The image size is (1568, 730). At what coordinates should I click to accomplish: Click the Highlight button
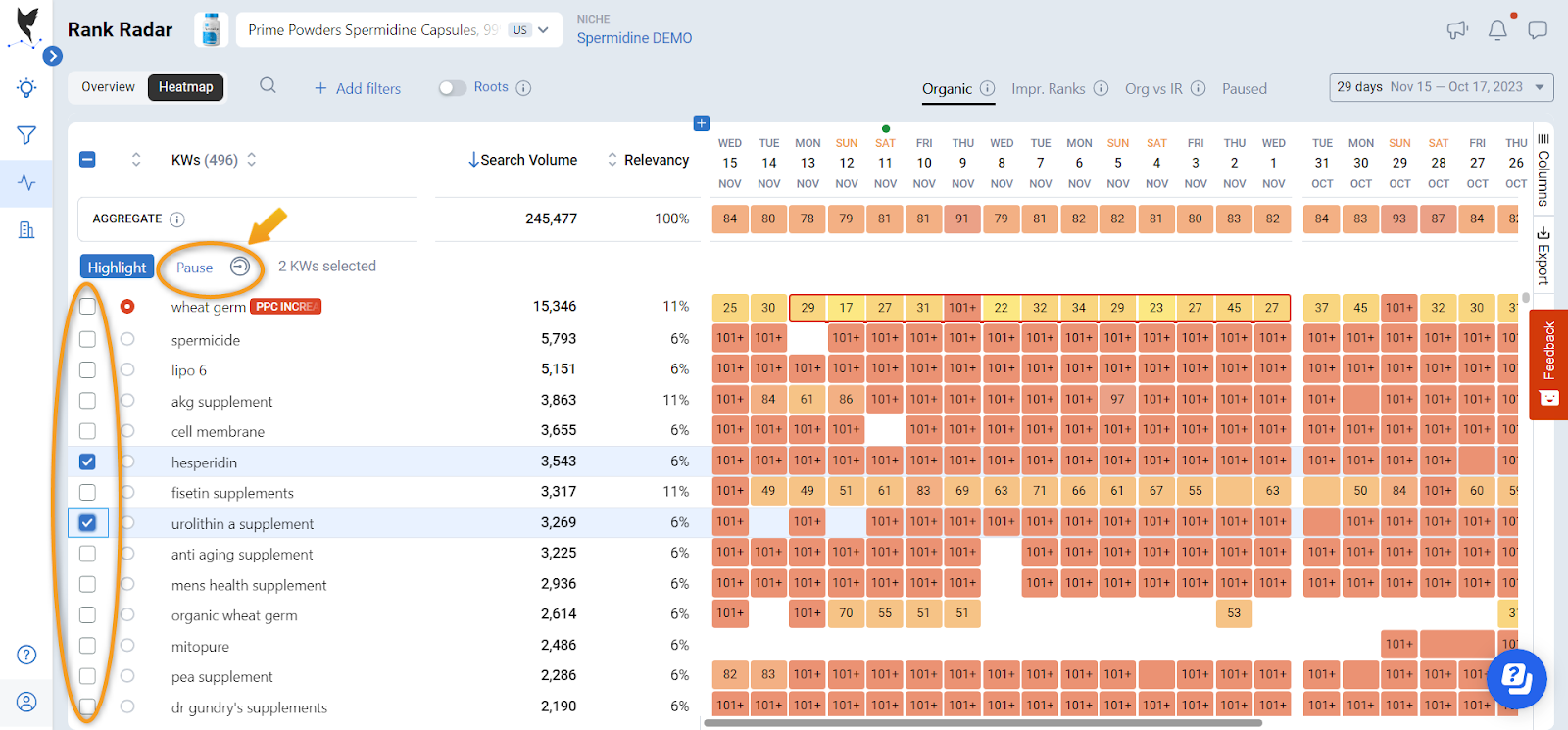(117, 267)
